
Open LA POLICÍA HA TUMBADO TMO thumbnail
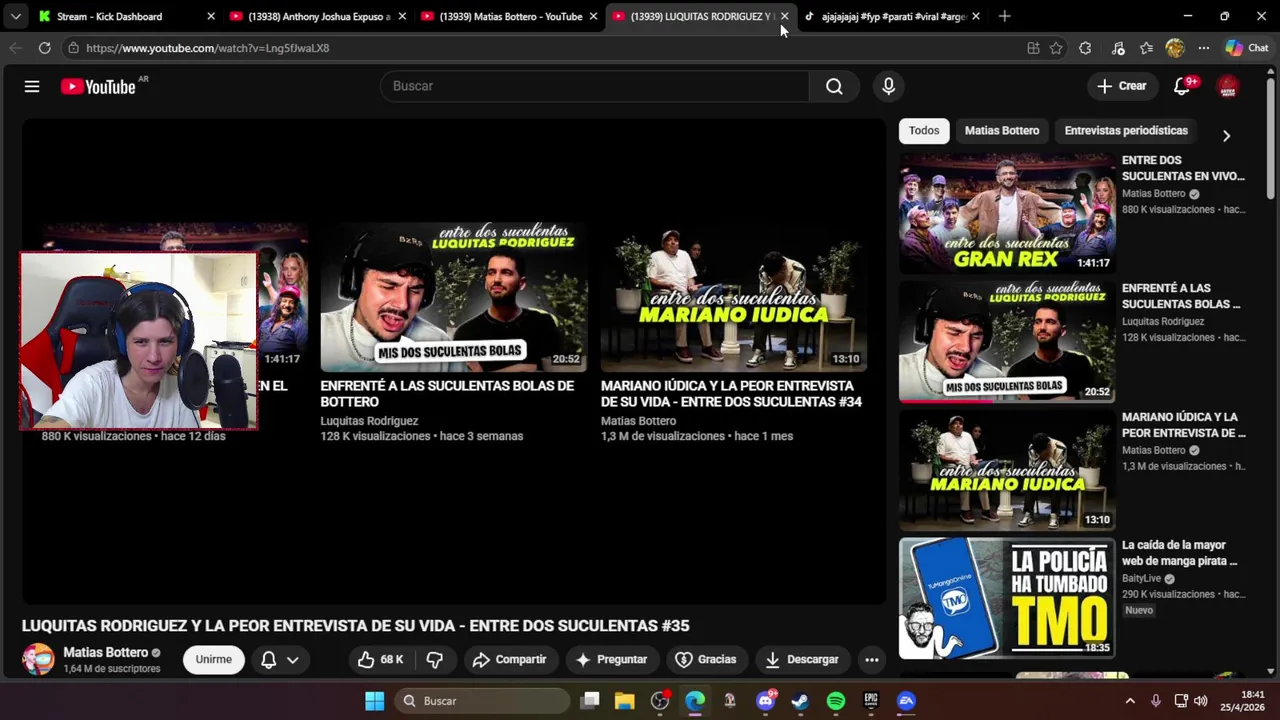1007,598
